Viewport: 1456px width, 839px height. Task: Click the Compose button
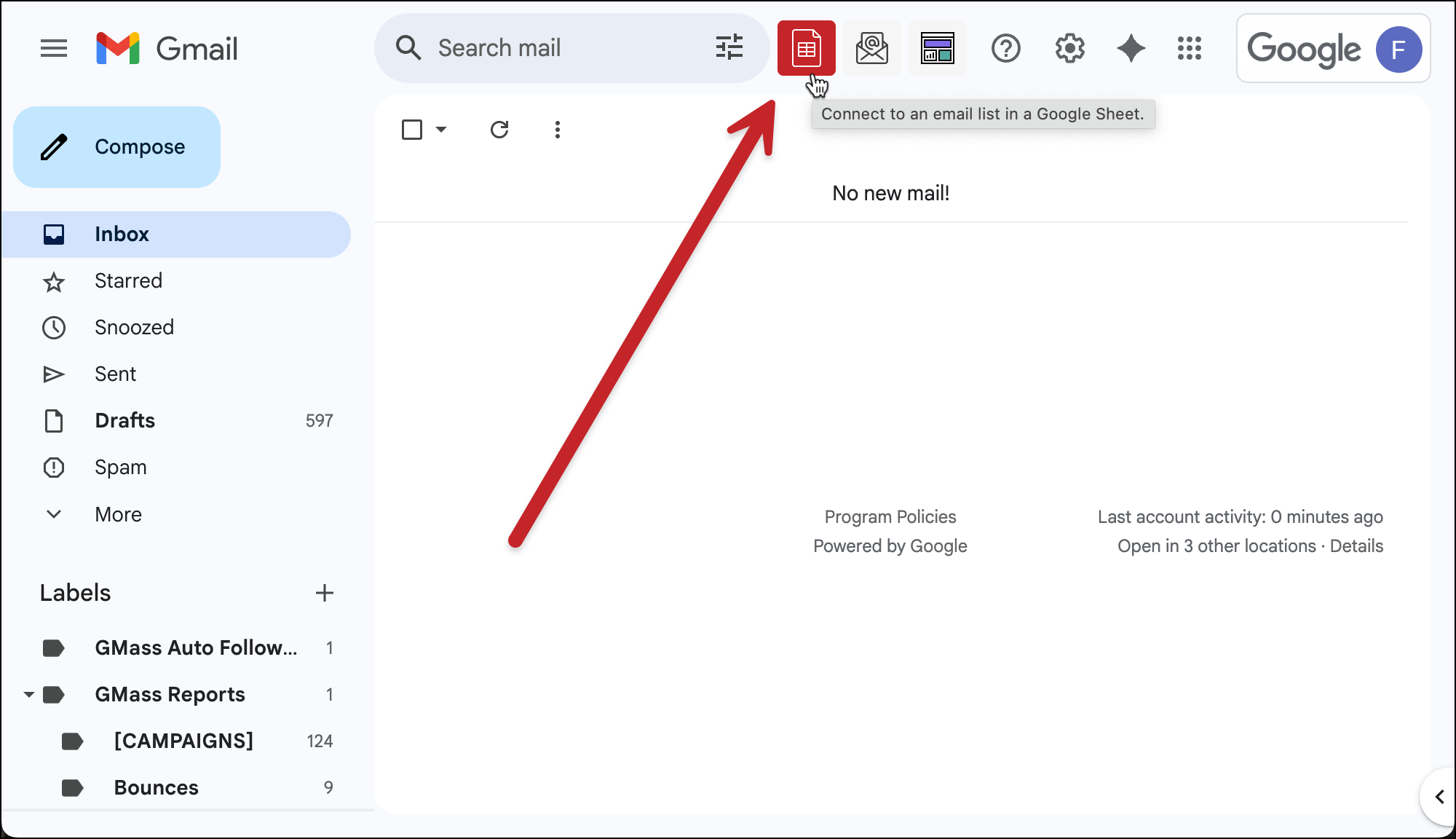116,146
